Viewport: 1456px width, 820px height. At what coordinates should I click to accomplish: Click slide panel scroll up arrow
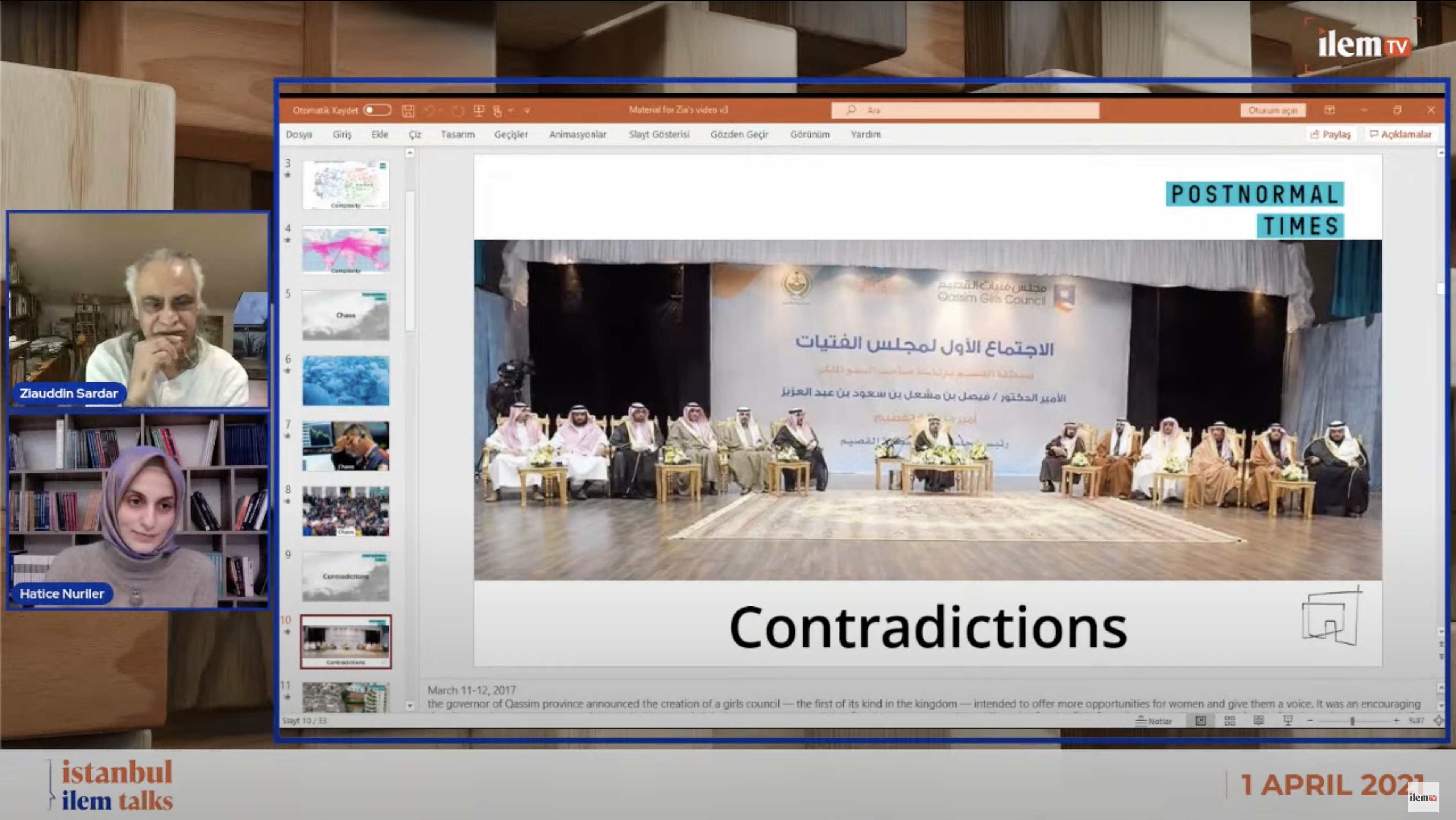point(410,153)
